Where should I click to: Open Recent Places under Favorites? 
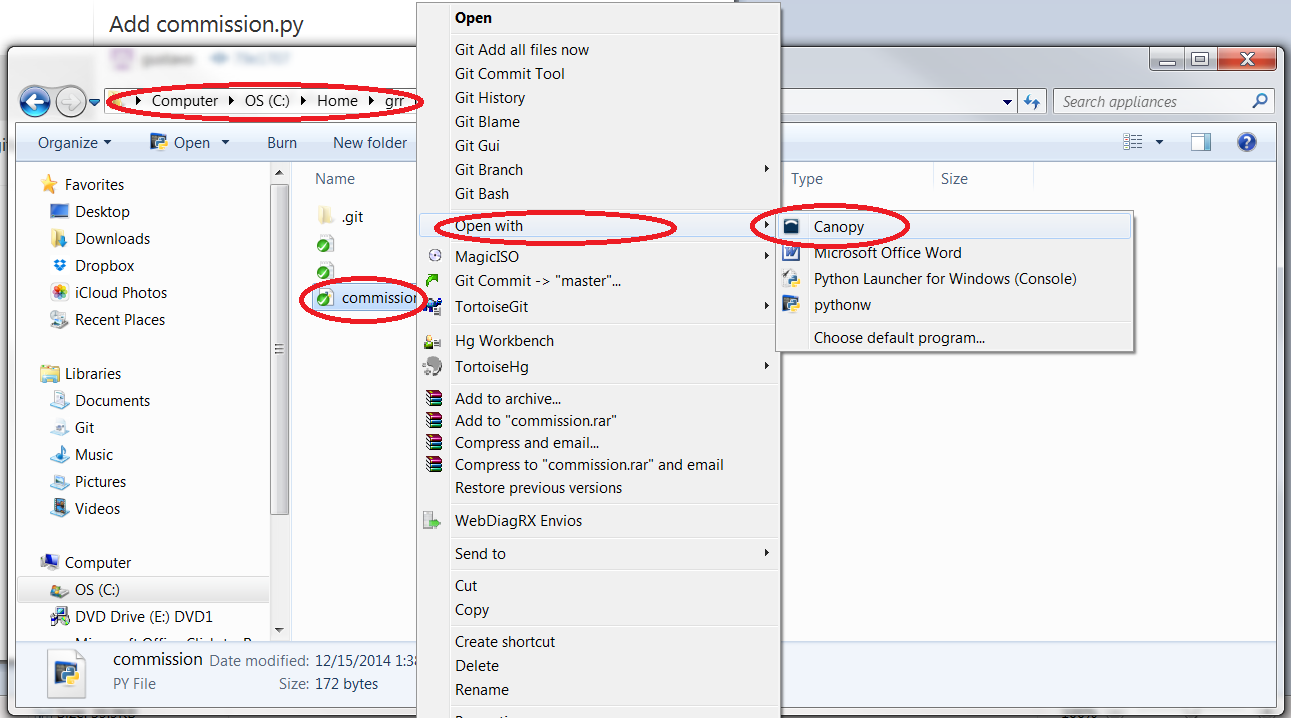[x=120, y=320]
